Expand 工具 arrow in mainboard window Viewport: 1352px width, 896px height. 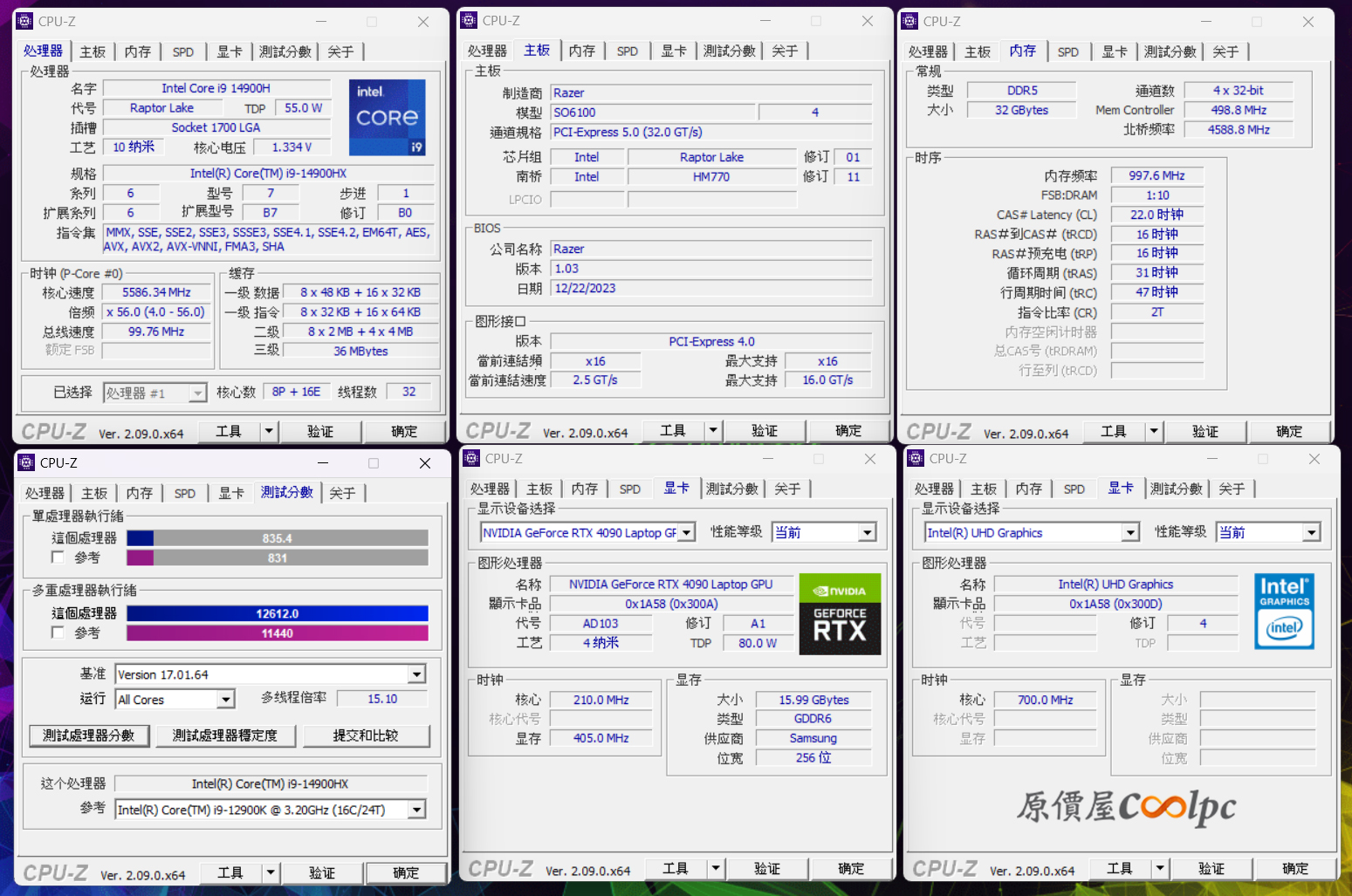pyautogui.click(x=713, y=430)
